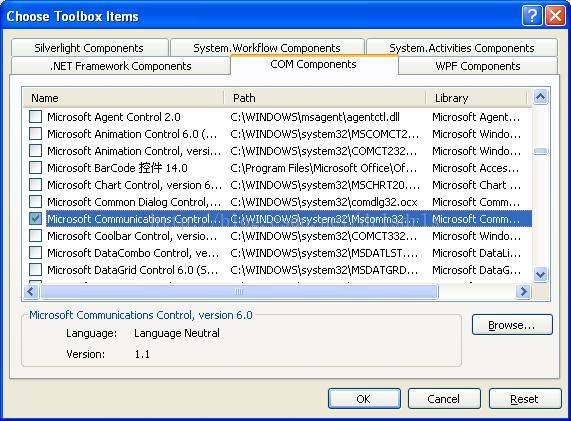Select Microsoft Coolbar Control row name
Image resolution: width=571 pixels, height=421 pixels.
(x=132, y=236)
